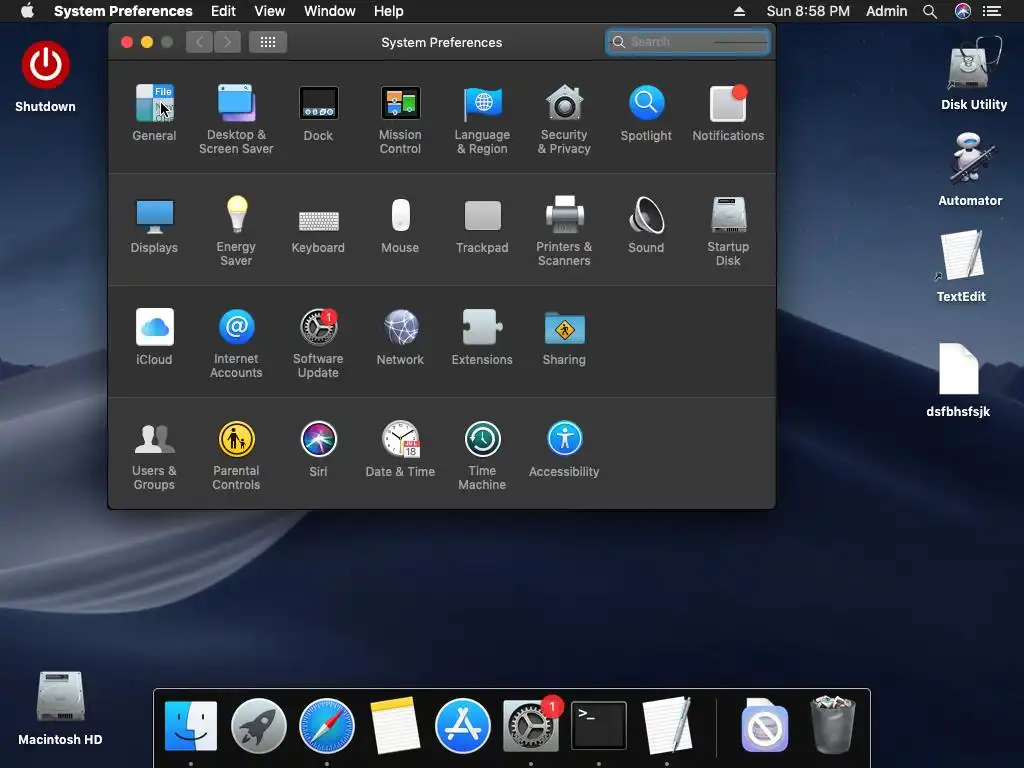Open Mission Control preferences

point(400,119)
